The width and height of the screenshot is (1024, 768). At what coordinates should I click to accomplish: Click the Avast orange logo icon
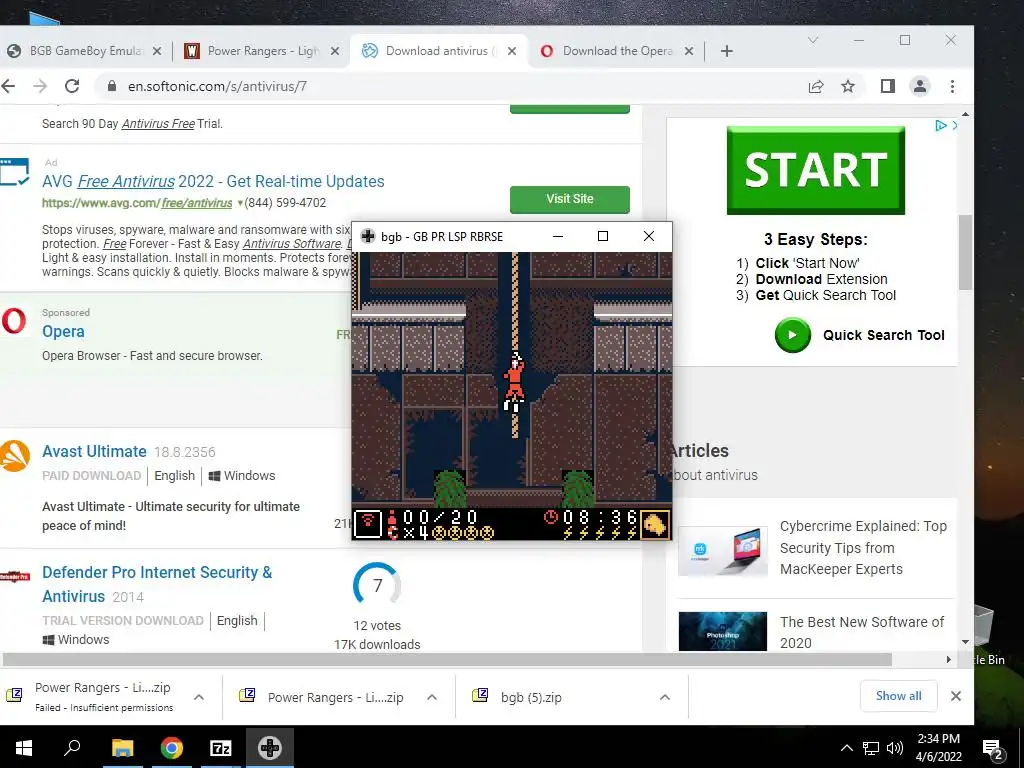[14, 456]
